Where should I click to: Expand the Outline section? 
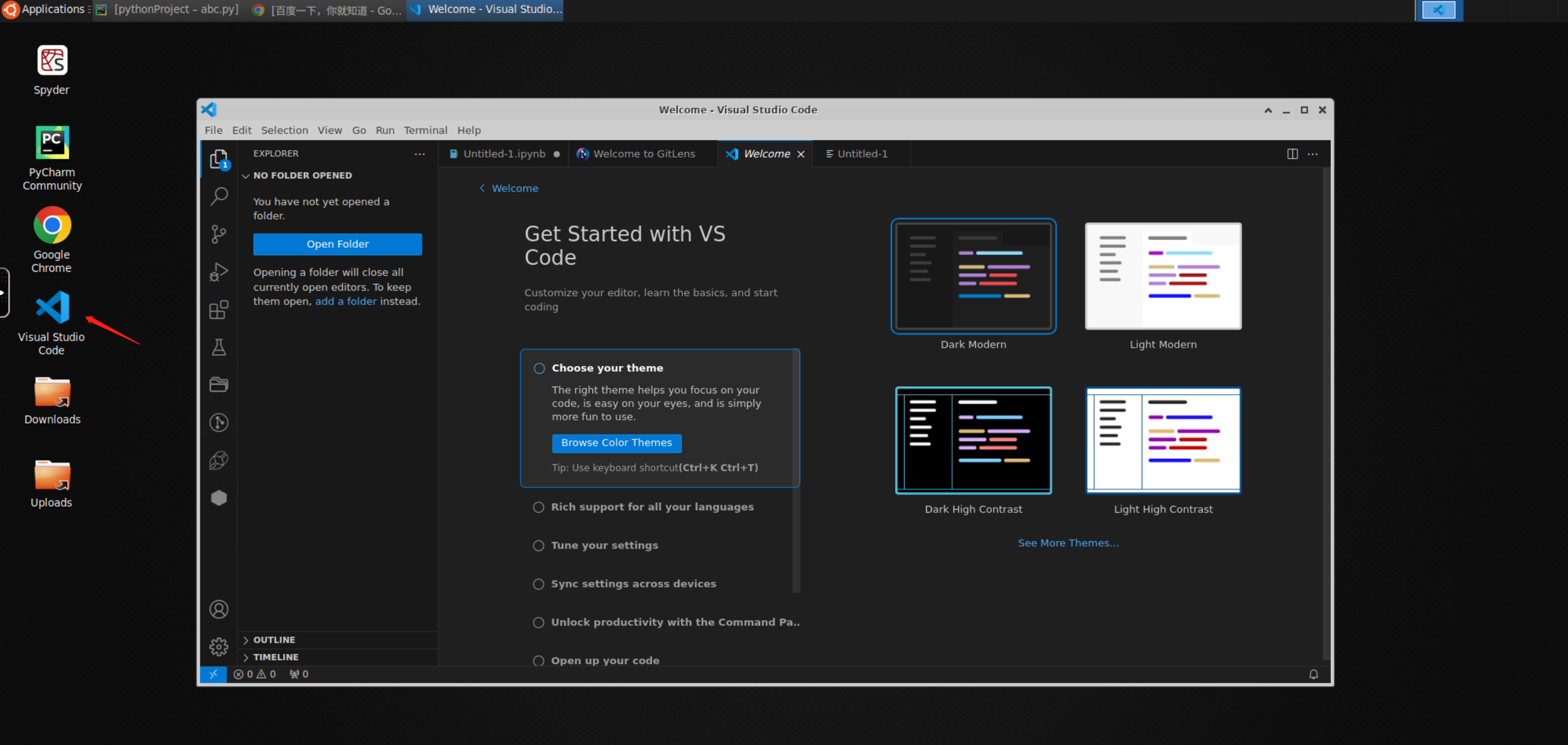pyautogui.click(x=338, y=640)
